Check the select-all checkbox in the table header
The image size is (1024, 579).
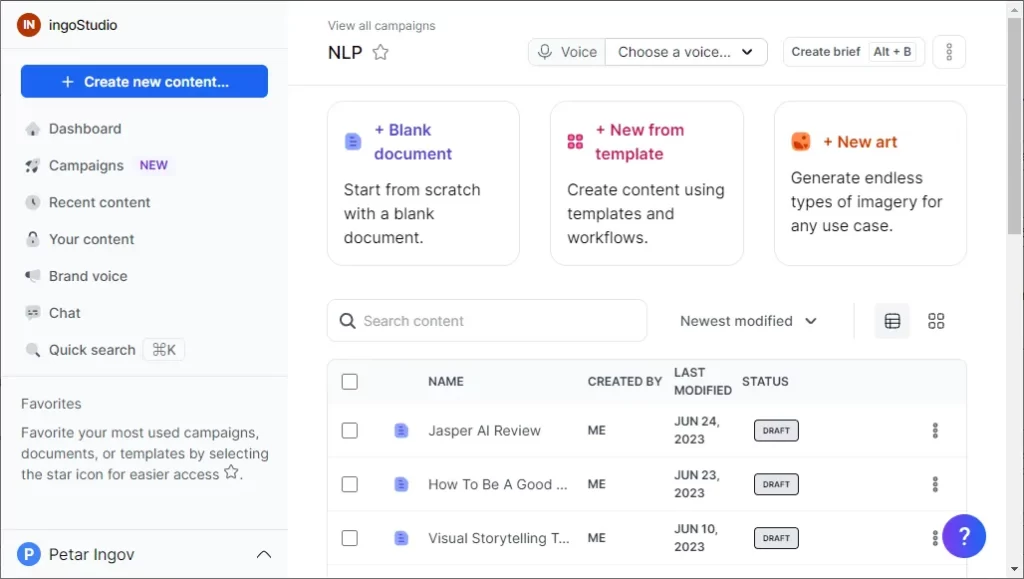(349, 381)
